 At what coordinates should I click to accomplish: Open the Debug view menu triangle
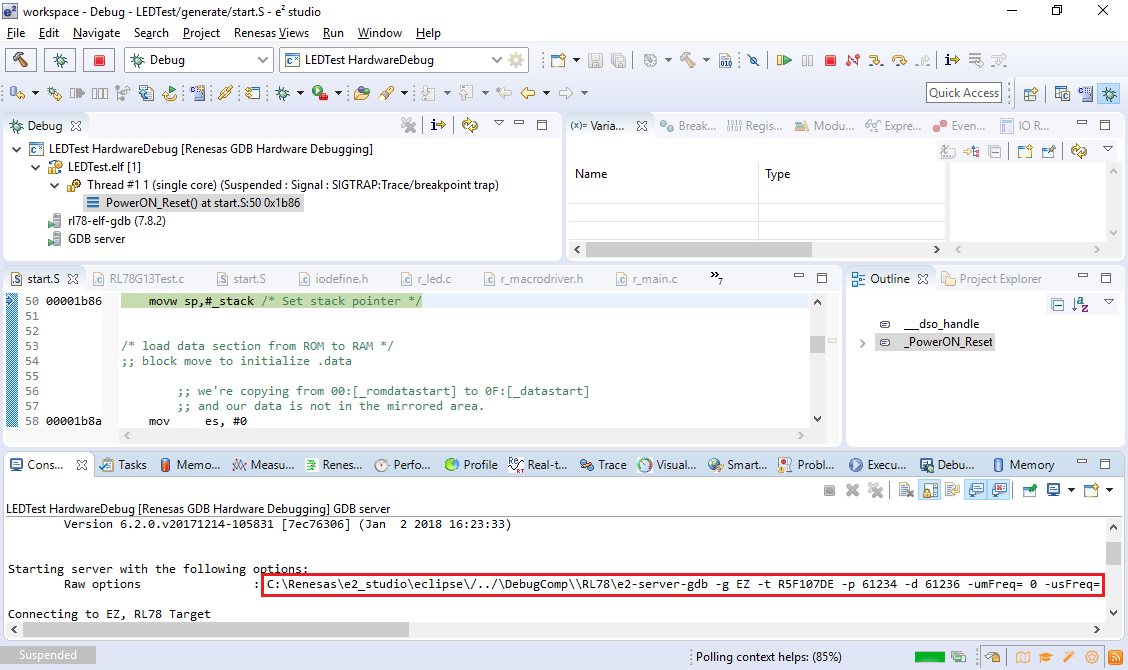(499, 124)
